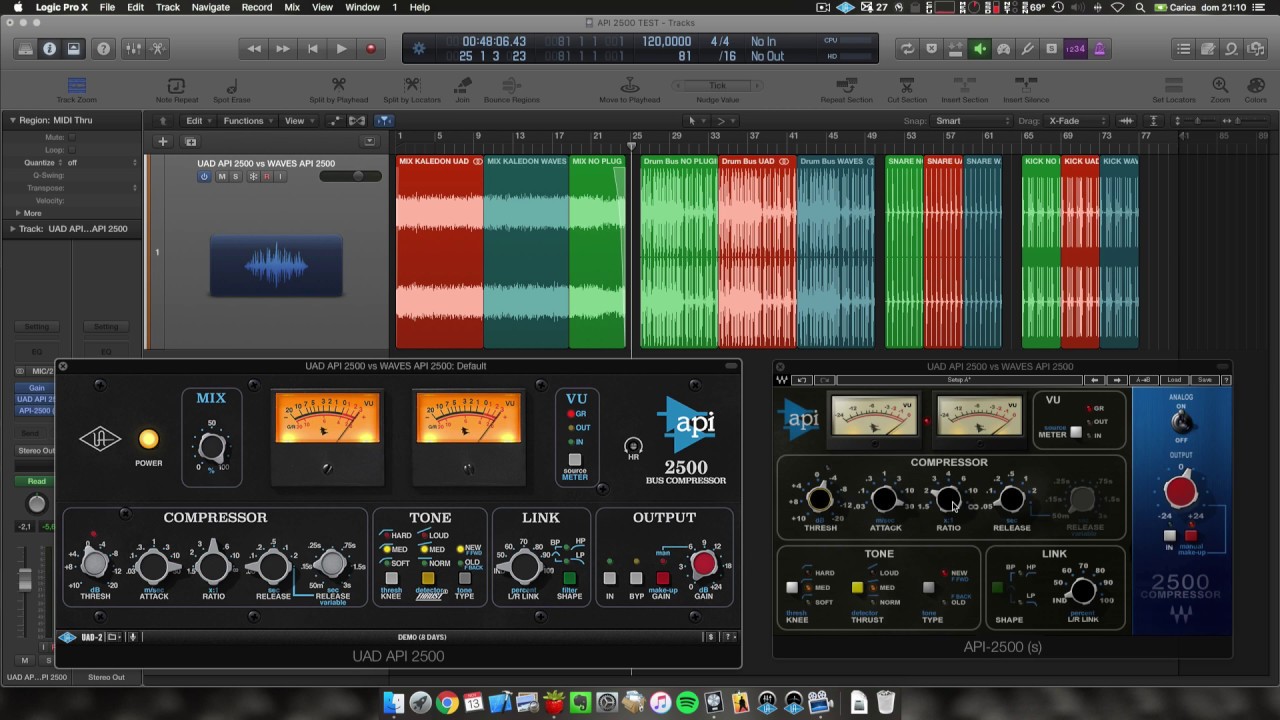Toggle Cycle mode icon
The width and height of the screenshot is (1280, 720).
click(907, 48)
